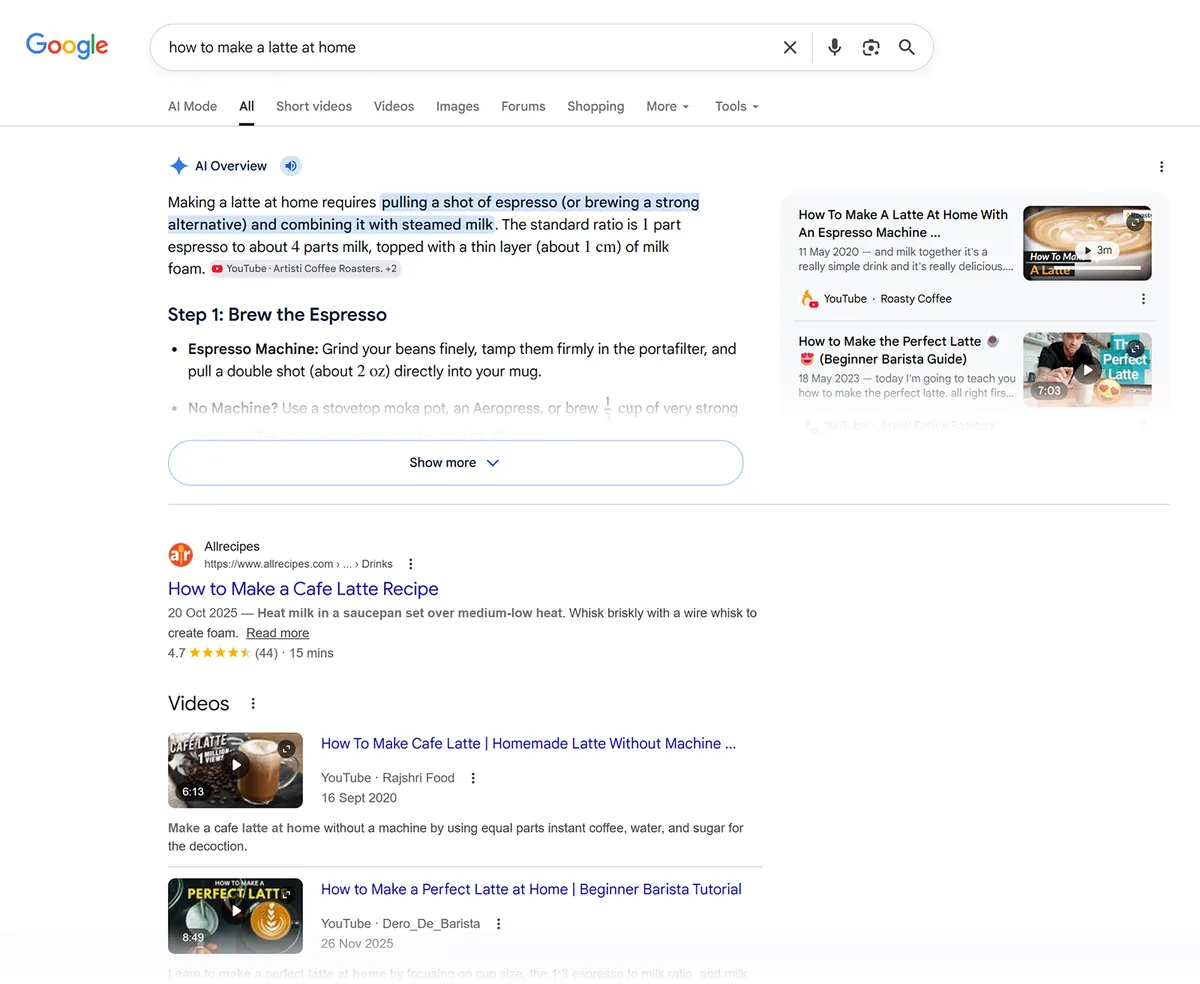The width and height of the screenshot is (1200, 984).
Task: Open Google Lens image search icon
Action: (x=871, y=47)
